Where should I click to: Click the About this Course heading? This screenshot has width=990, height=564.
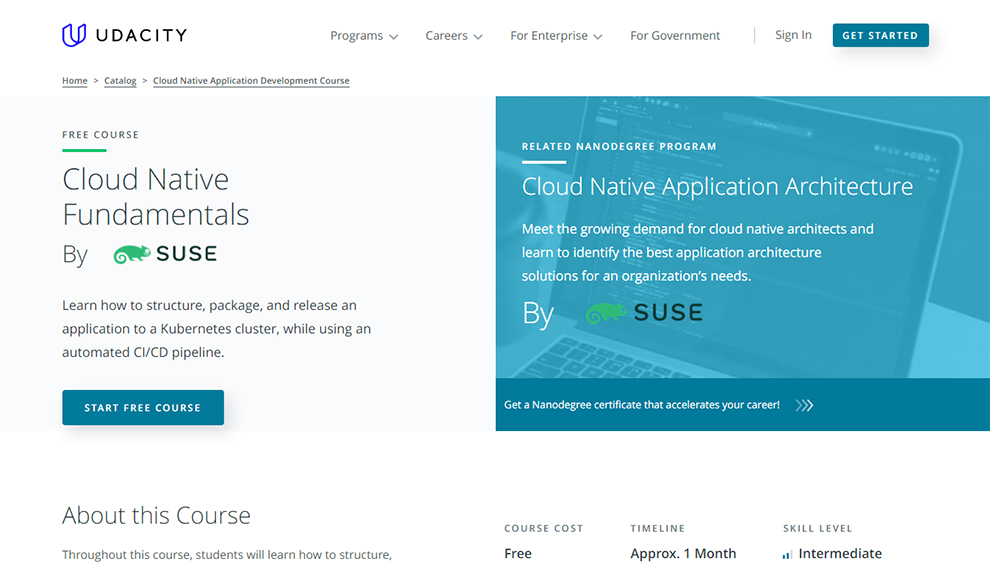pyautogui.click(x=156, y=515)
